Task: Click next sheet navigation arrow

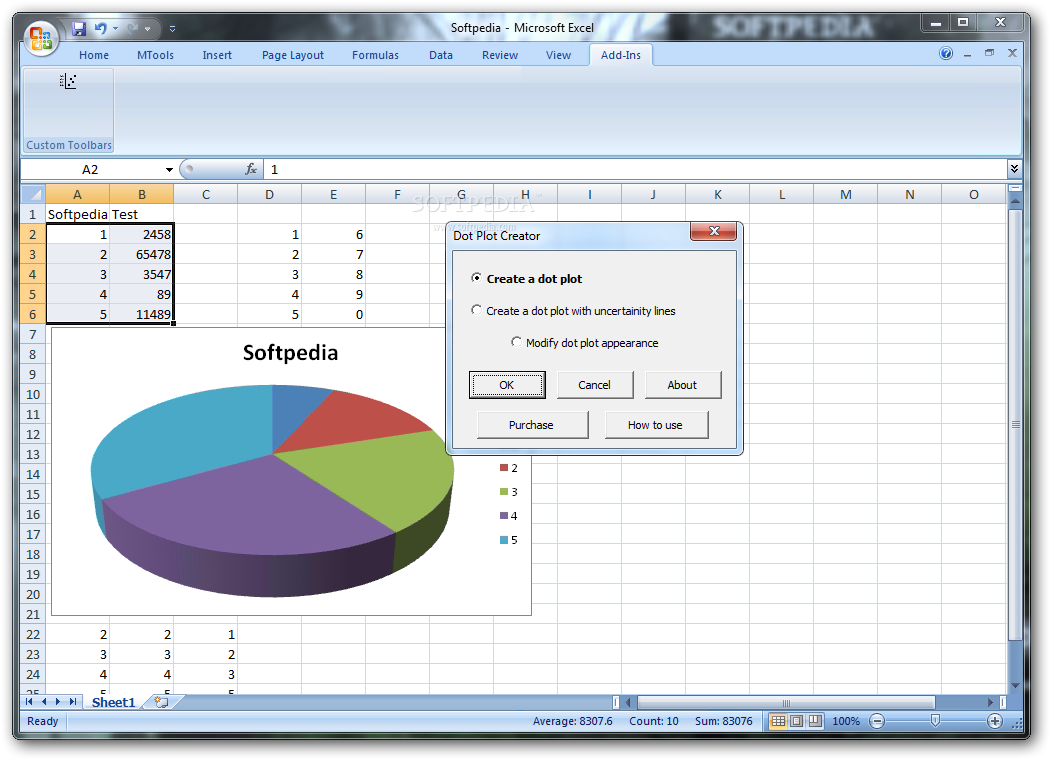Action: (58, 702)
